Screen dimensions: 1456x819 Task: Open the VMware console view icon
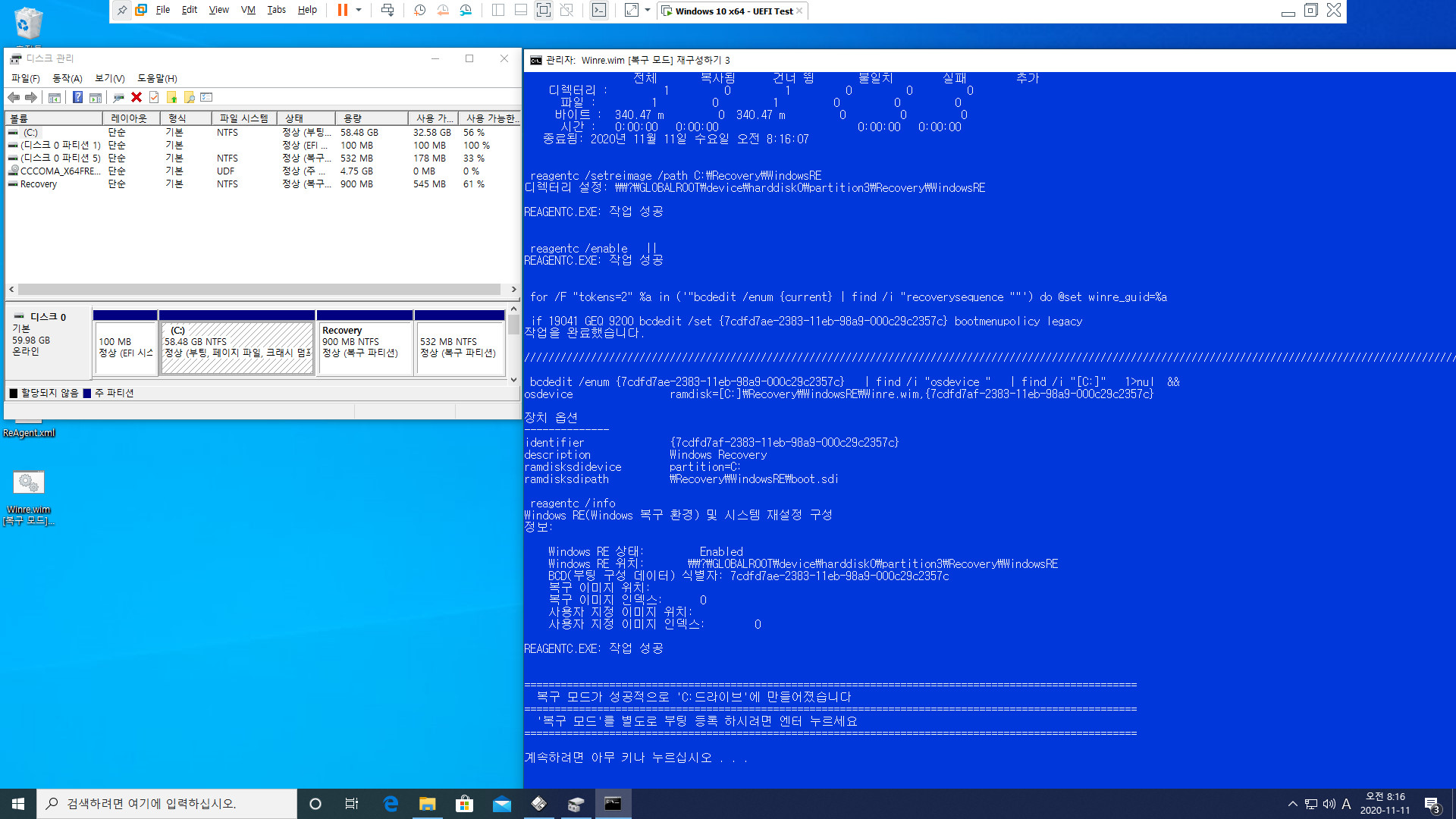point(599,10)
